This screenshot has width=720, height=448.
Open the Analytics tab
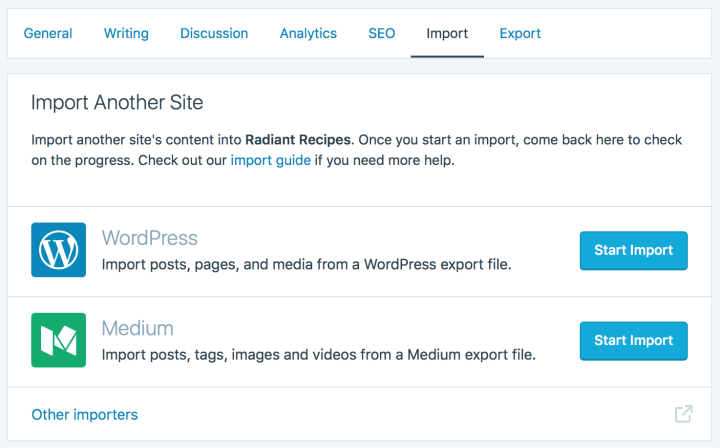coord(308,33)
